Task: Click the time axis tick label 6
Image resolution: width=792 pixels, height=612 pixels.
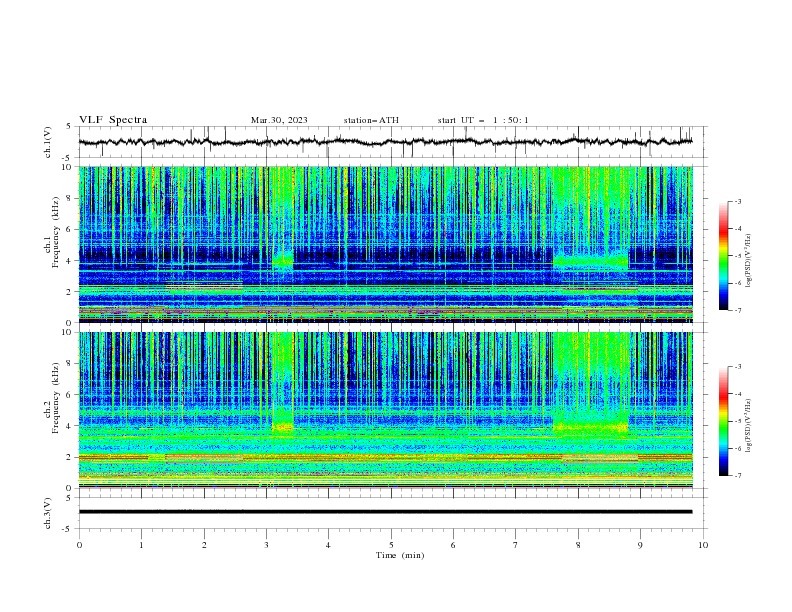Action: pyautogui.click(x=453, y=545)
